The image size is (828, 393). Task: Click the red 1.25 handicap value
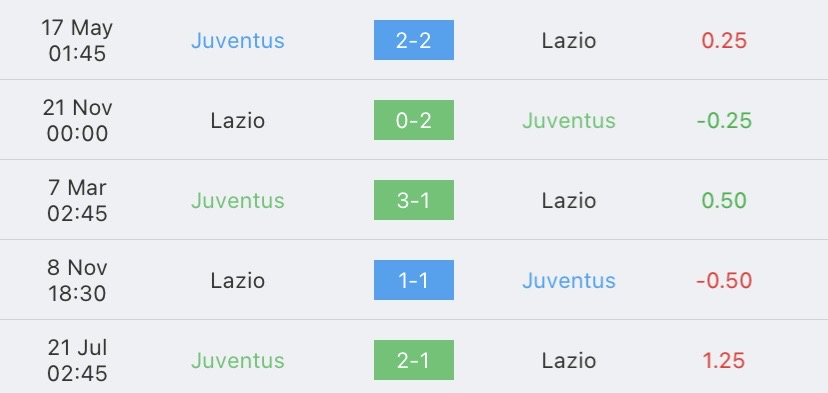(724, 361)
